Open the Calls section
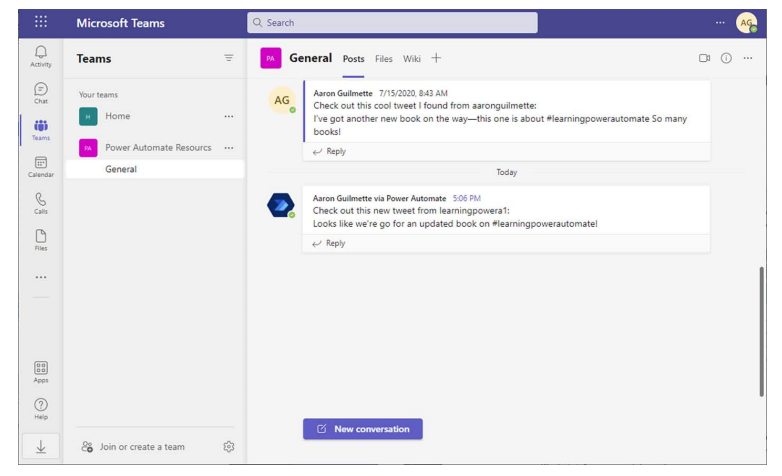The width and height of the screenshot is (782, 476). [x=41, y=204]
